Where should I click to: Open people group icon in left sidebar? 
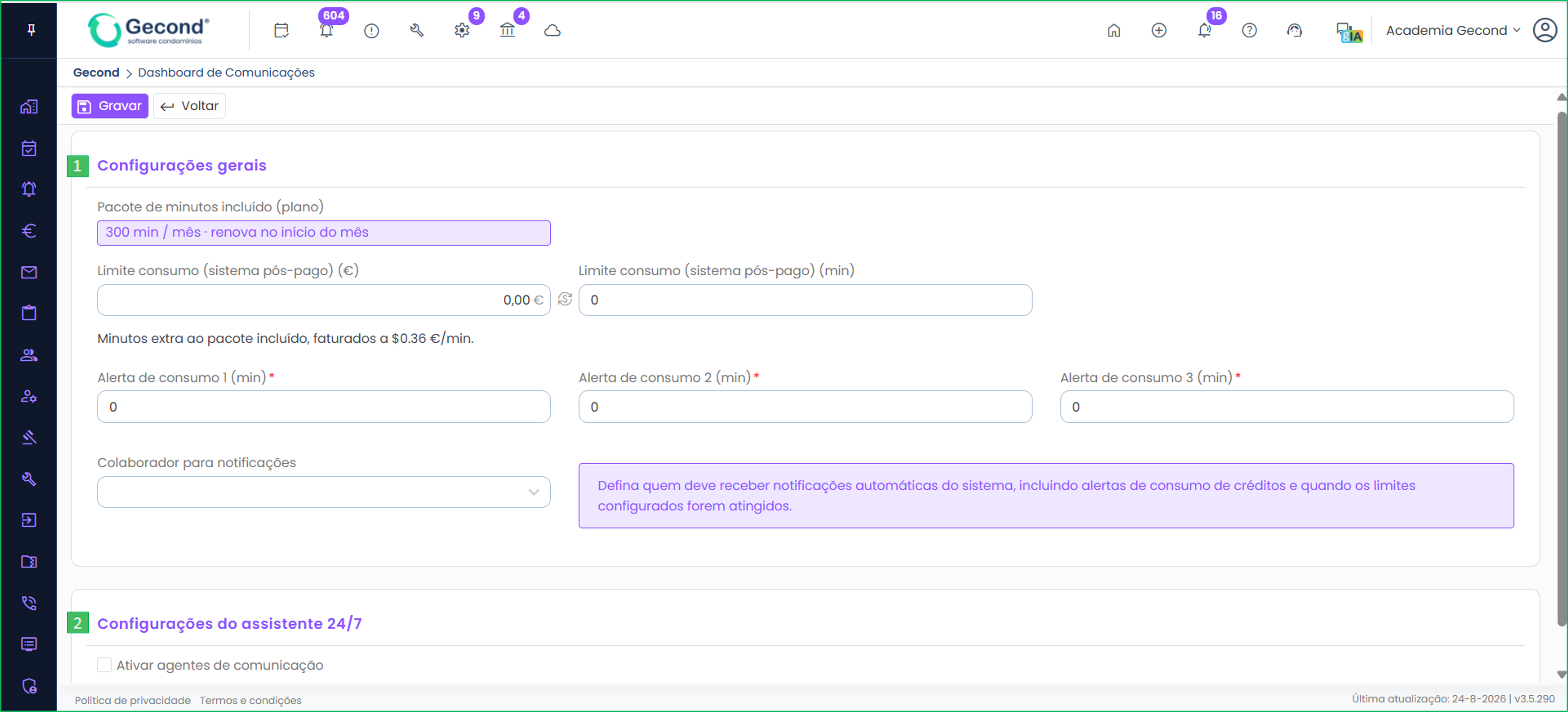point(28,354)
